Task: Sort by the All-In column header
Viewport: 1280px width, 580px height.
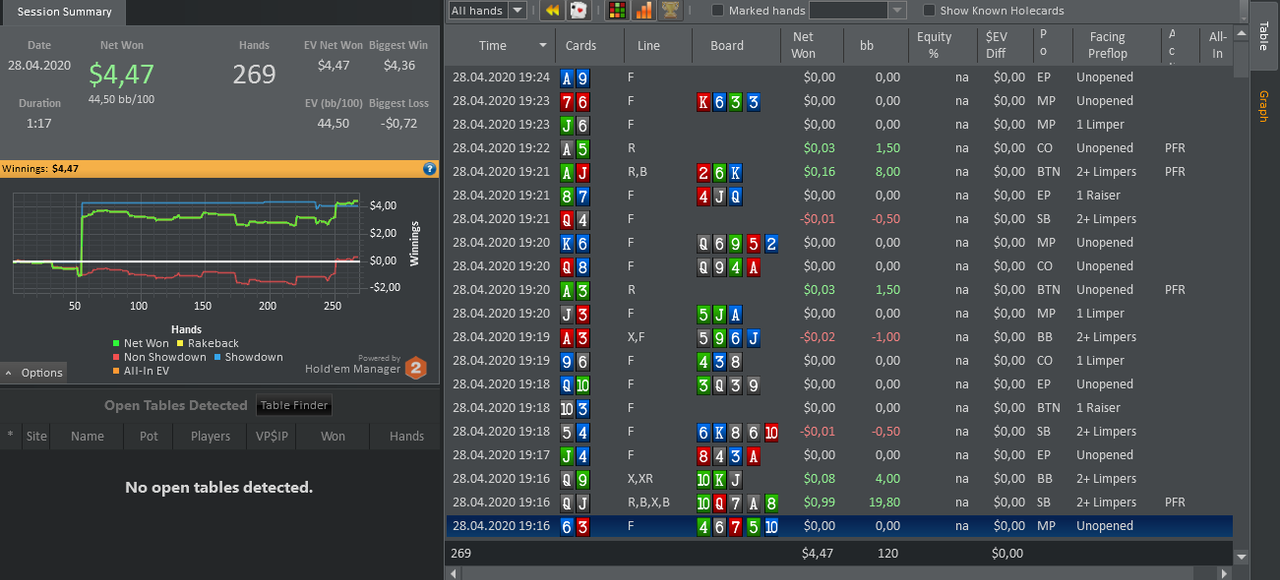Action: [x=1217, y=45]
